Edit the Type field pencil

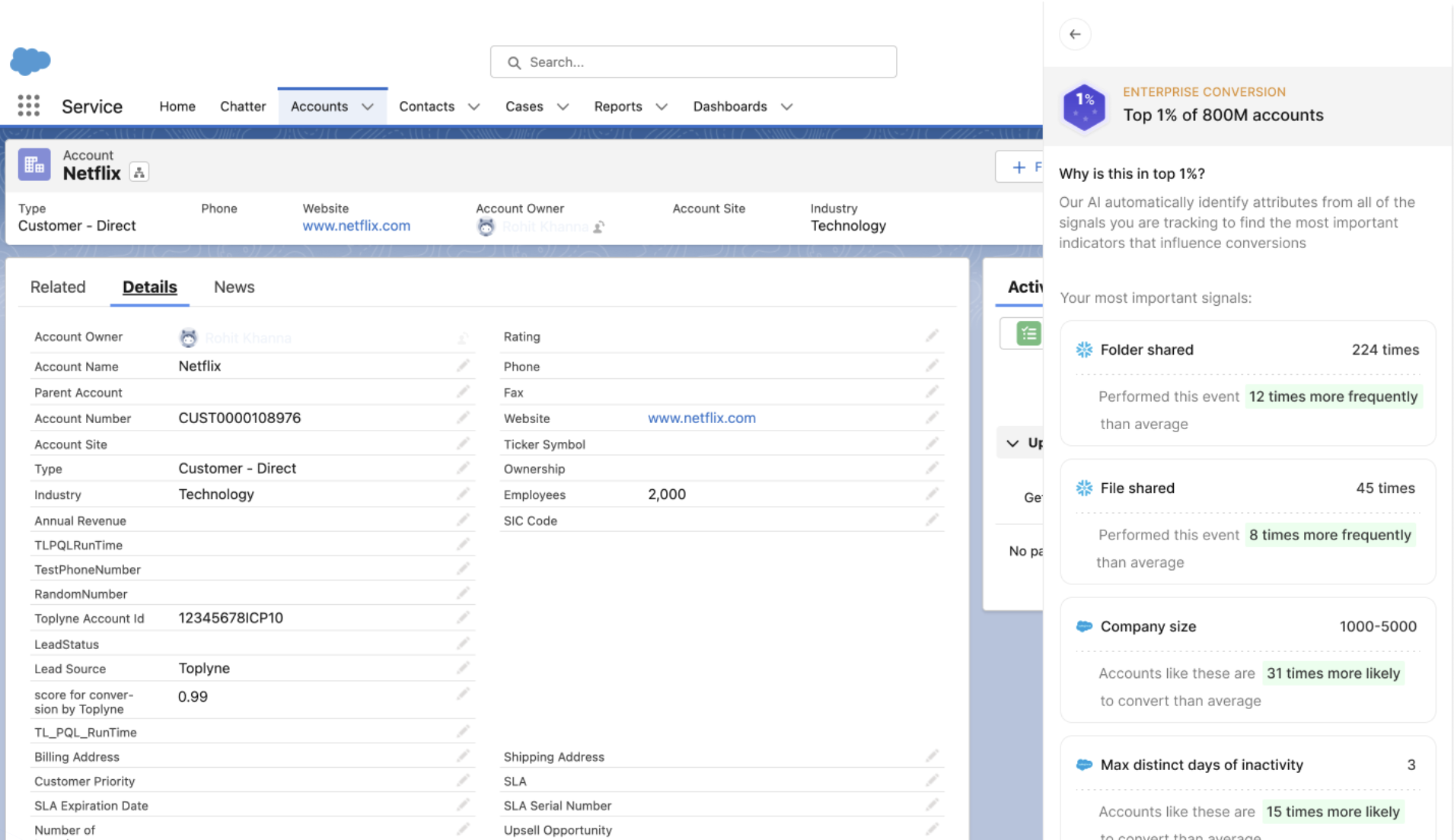[x=463, y=468]
